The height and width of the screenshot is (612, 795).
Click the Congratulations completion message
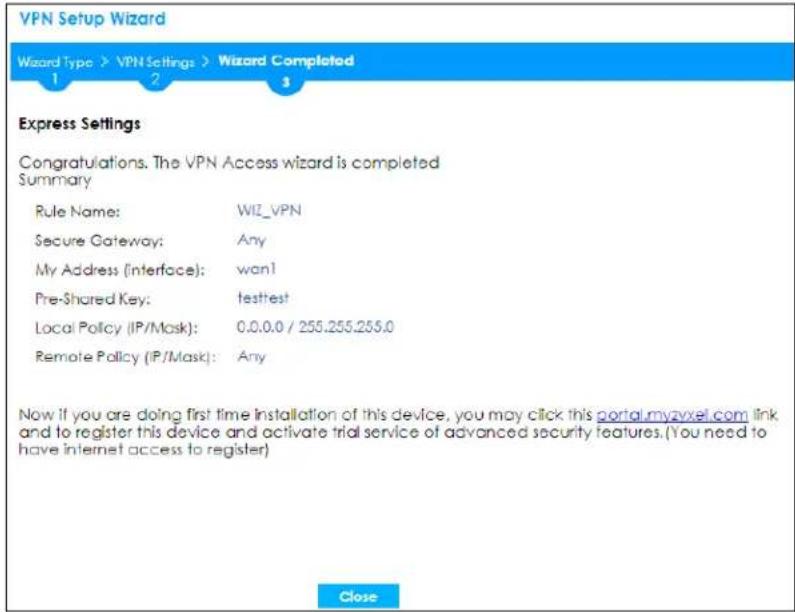[x=229, y=163]
